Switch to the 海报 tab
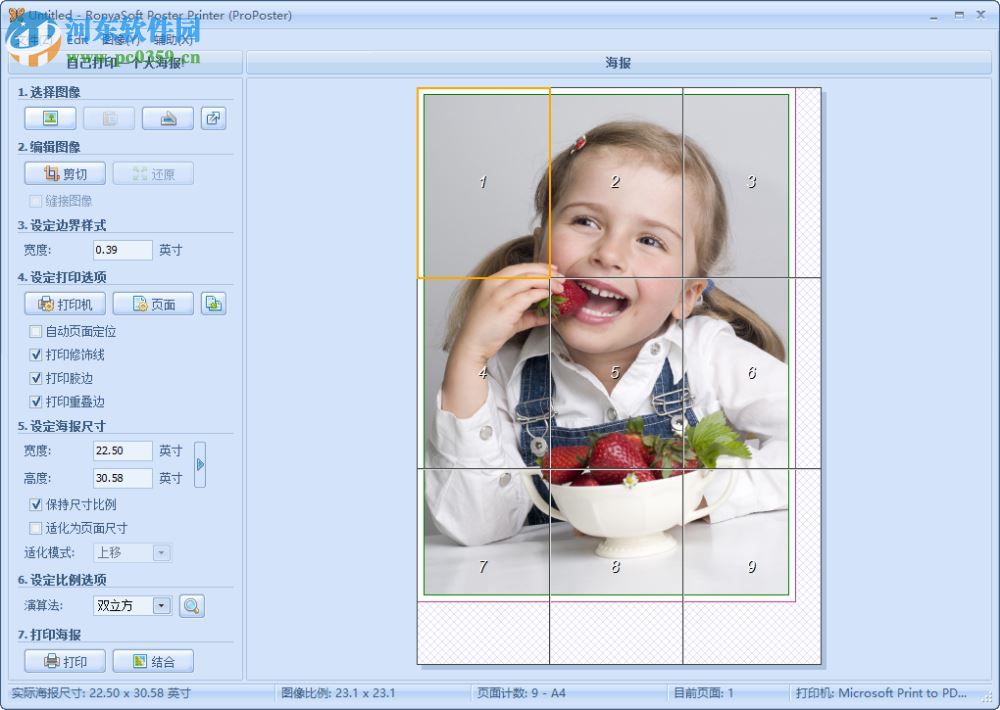The height and width of the screenshot is (710, 1000). tap(617, 62)
